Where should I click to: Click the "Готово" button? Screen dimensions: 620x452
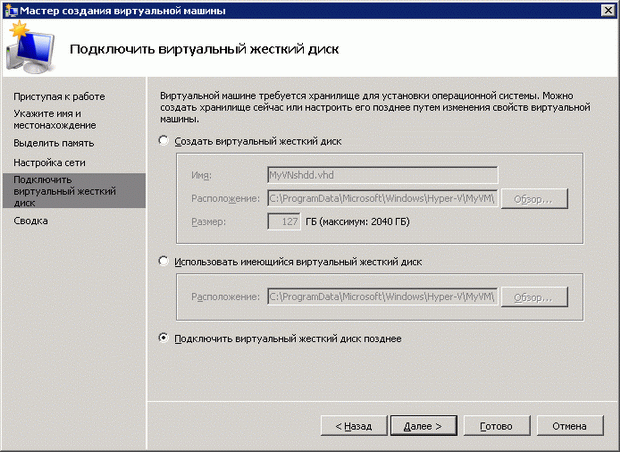click(x=496, y=426)
